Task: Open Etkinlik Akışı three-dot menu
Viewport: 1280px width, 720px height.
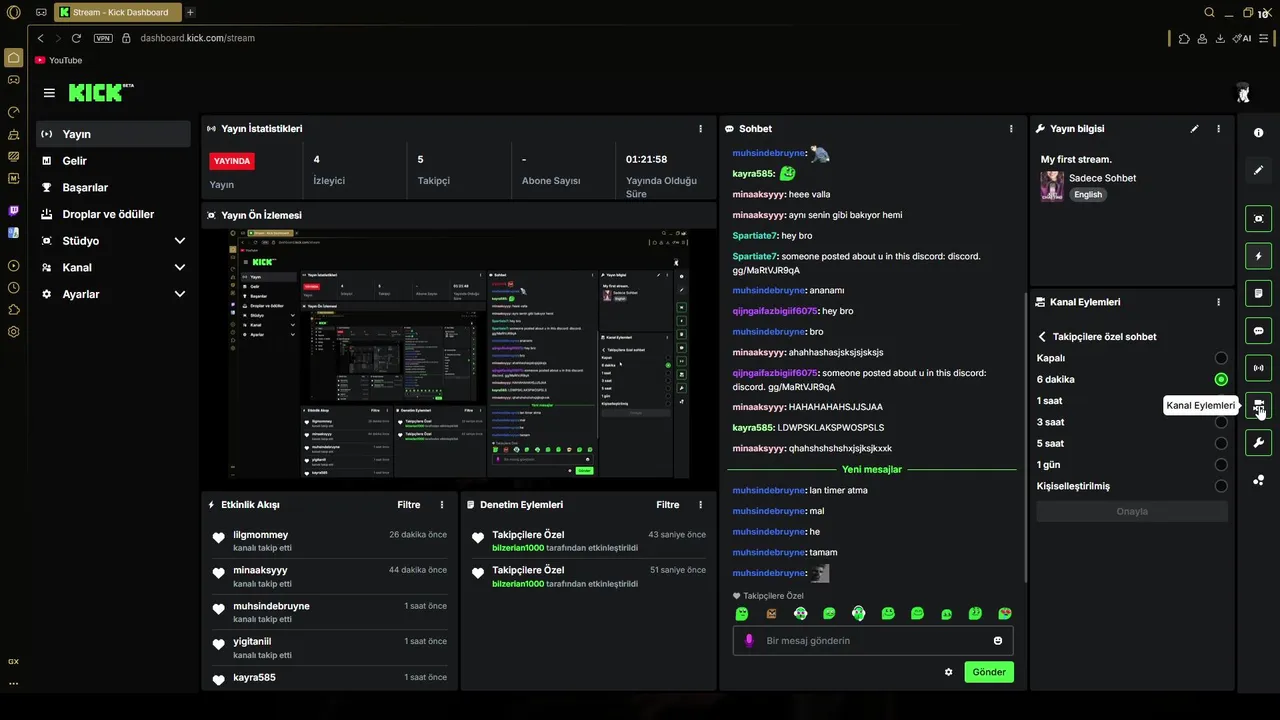Action: [442, 505]
